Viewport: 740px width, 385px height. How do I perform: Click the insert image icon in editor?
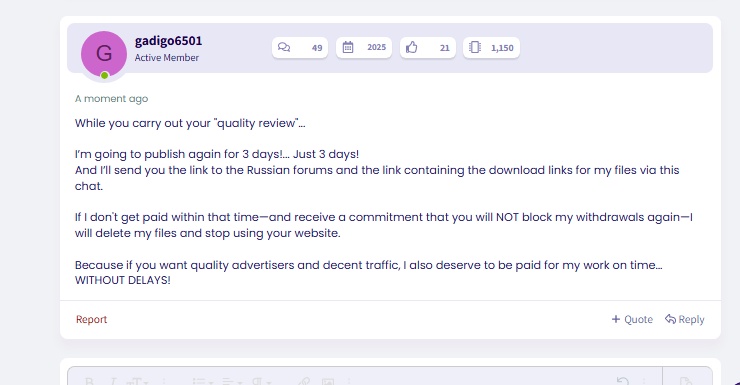328,381
